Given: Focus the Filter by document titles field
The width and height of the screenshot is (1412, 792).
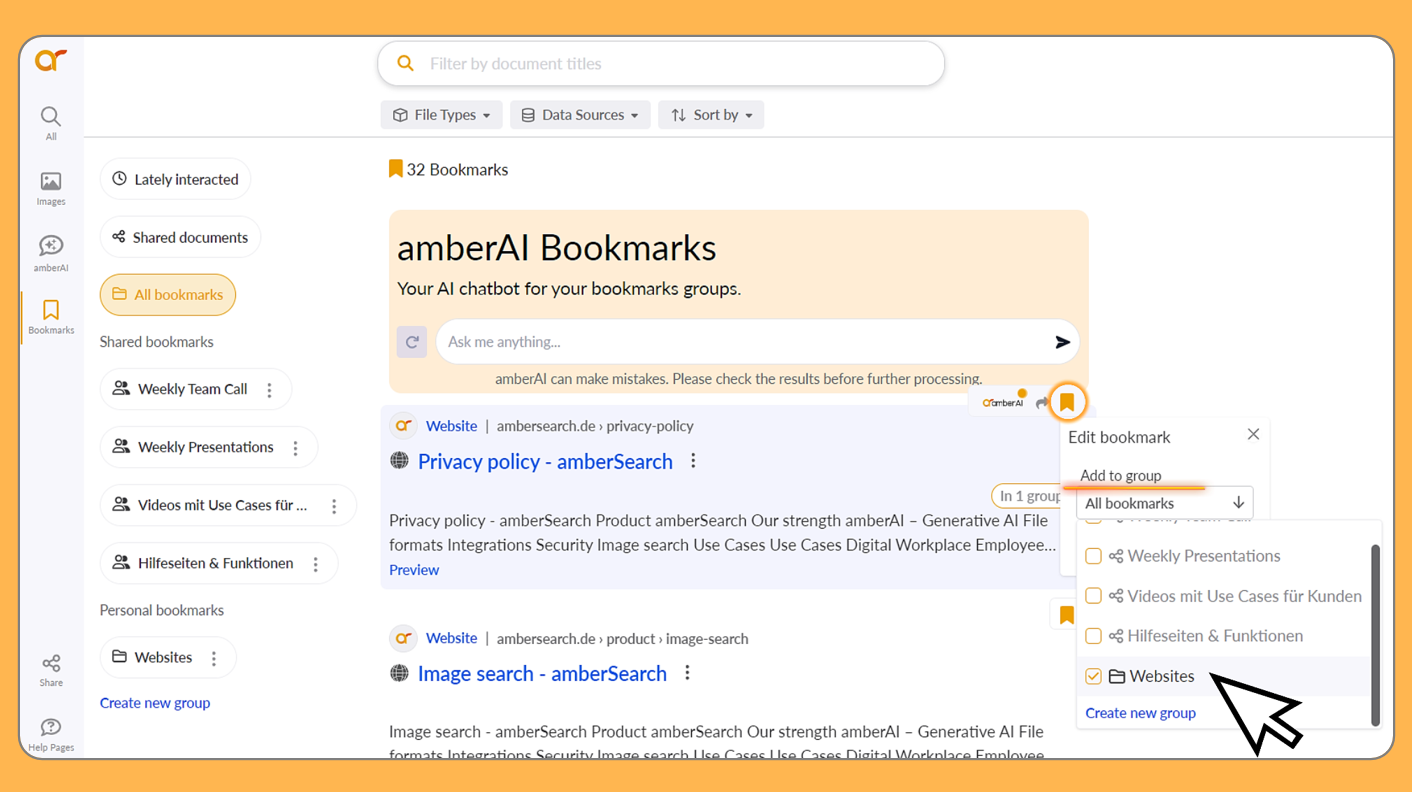Looking at the screenshot, I should [x=661, y=63].
